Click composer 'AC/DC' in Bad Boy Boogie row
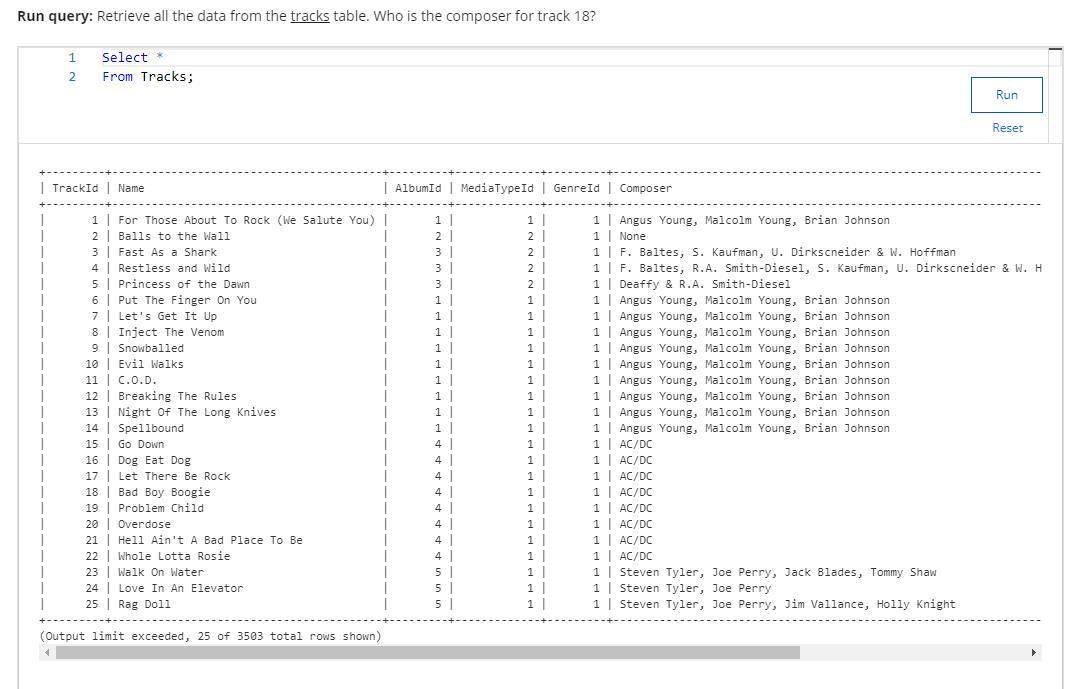1072x689 pixels. [x=636, y=492]
